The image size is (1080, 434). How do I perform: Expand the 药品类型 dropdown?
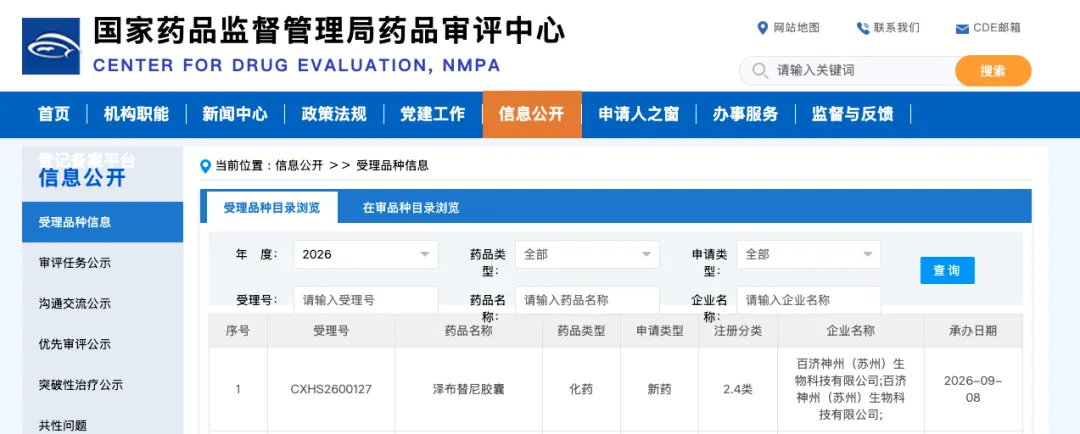[x=588, y=254]
